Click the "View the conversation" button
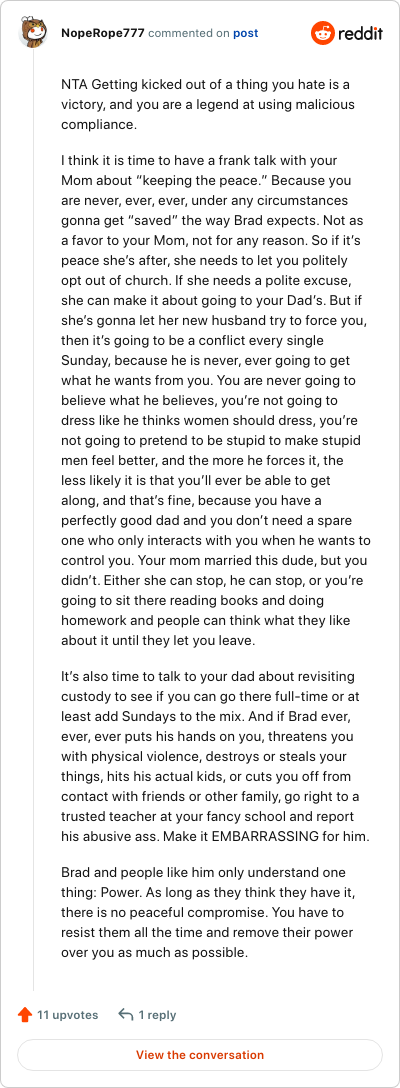The height and width of the screenshot is (1088, 400). (x=200, y=1055)
